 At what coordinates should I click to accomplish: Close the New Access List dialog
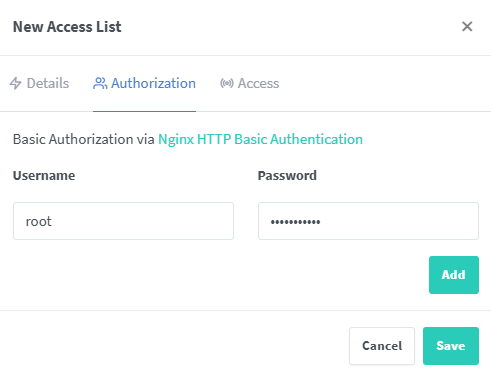[467, 26]
